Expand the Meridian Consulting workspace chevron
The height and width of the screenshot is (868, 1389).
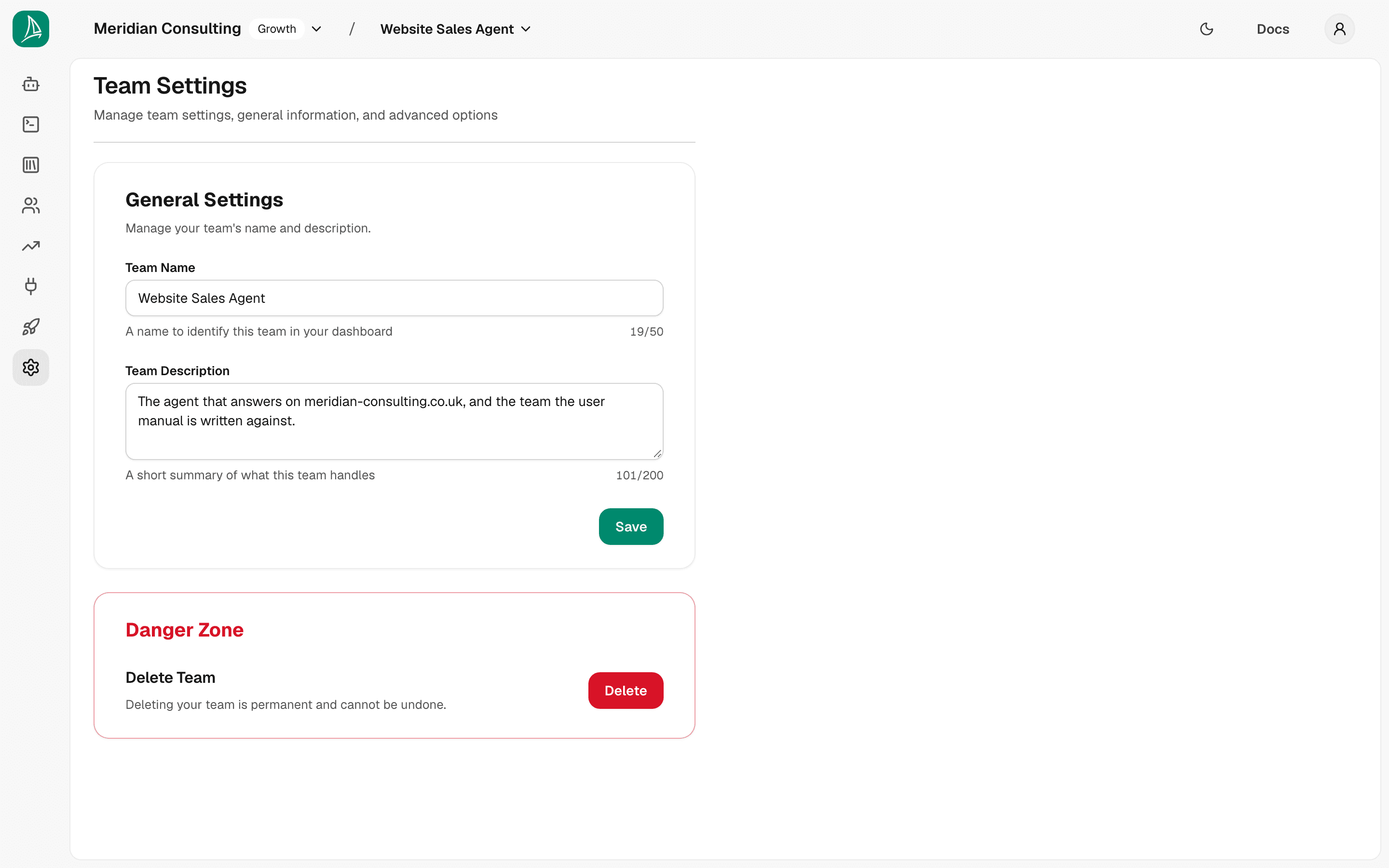click(316, 29)
